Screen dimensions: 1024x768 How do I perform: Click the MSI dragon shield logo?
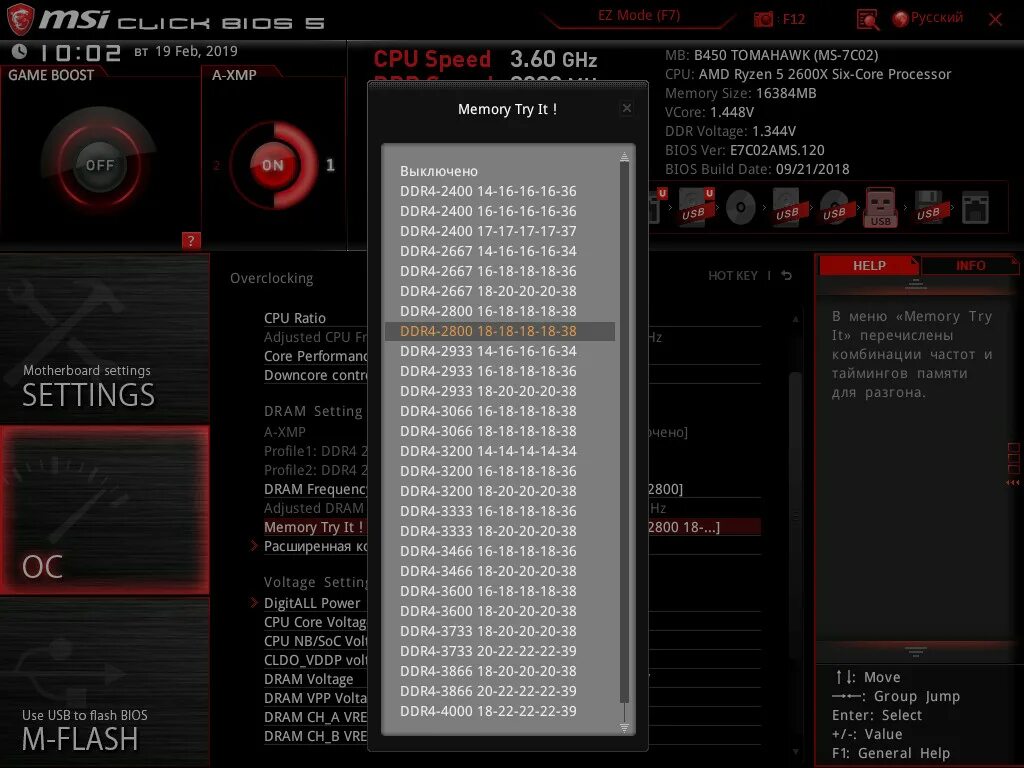coord(20,19)
